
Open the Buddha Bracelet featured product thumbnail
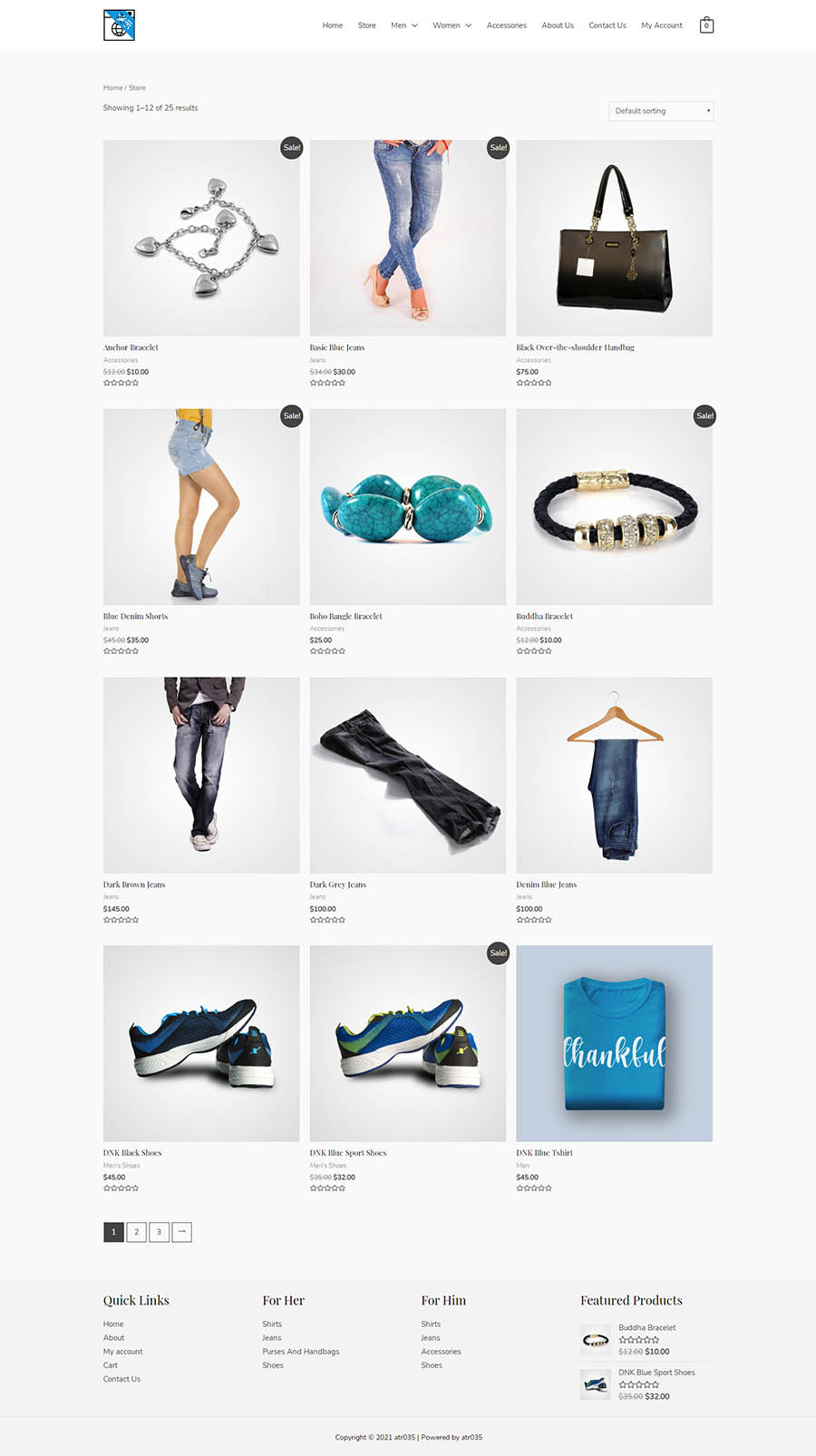pyautogui.click(x=596, y=1340)
